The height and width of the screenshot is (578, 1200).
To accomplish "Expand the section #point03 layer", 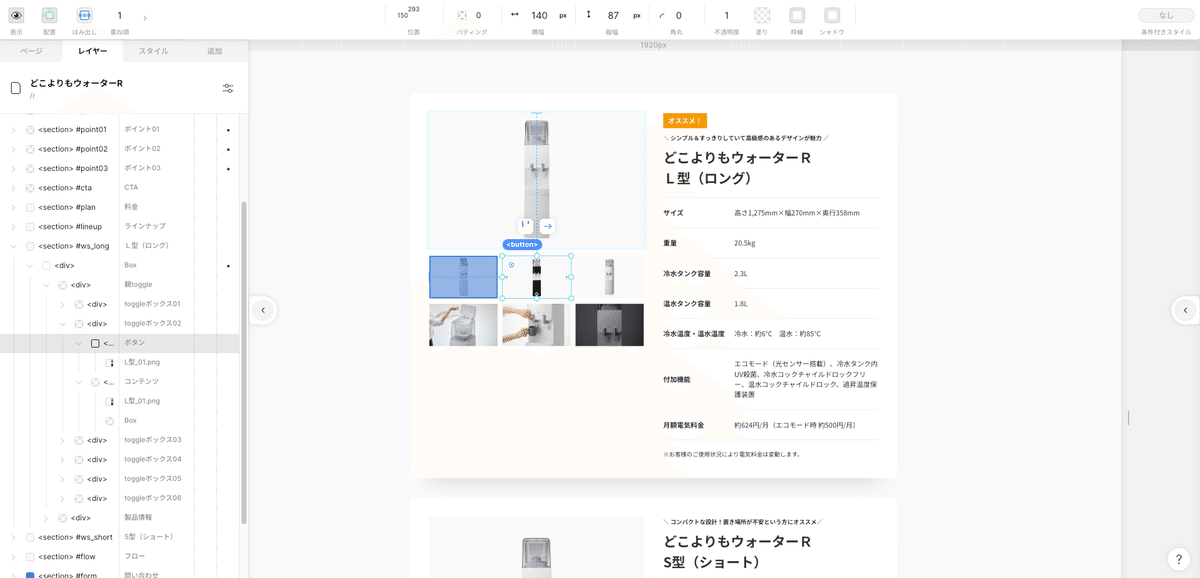I will click(13, 168).
